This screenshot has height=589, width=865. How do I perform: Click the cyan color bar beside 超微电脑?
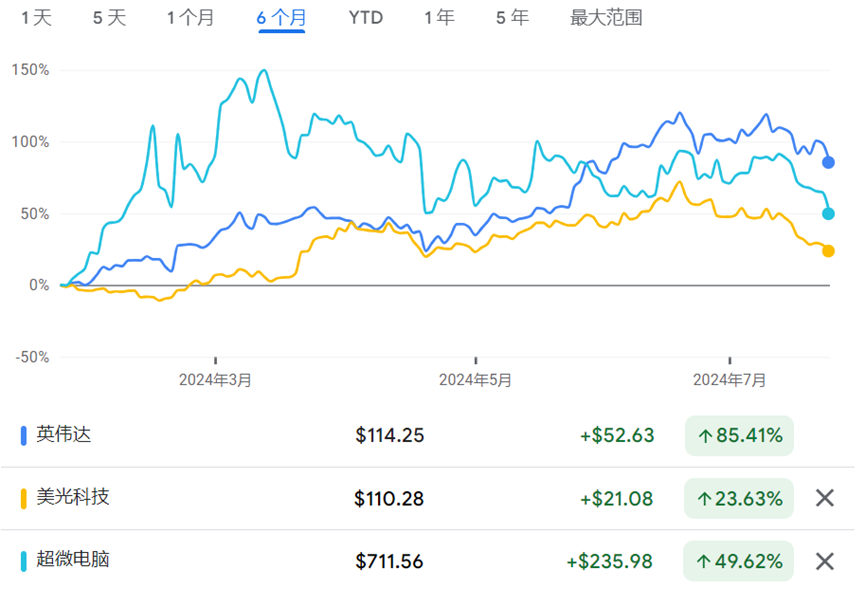coord(23,561)
